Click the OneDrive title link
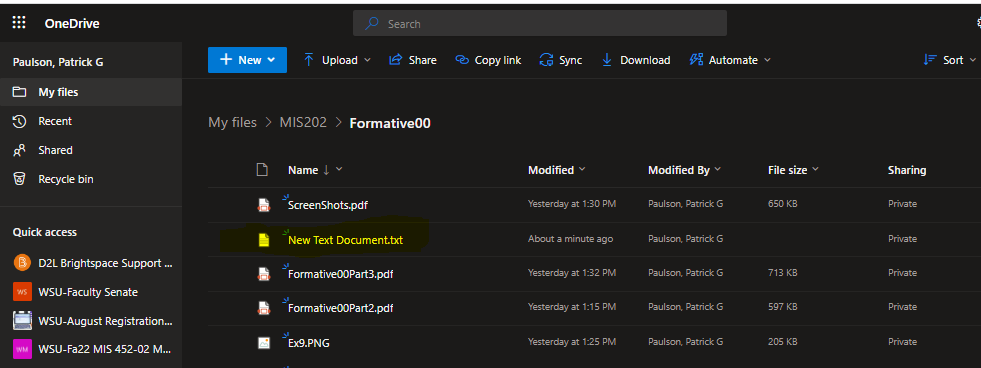981x368 pixels. point(72,24)
